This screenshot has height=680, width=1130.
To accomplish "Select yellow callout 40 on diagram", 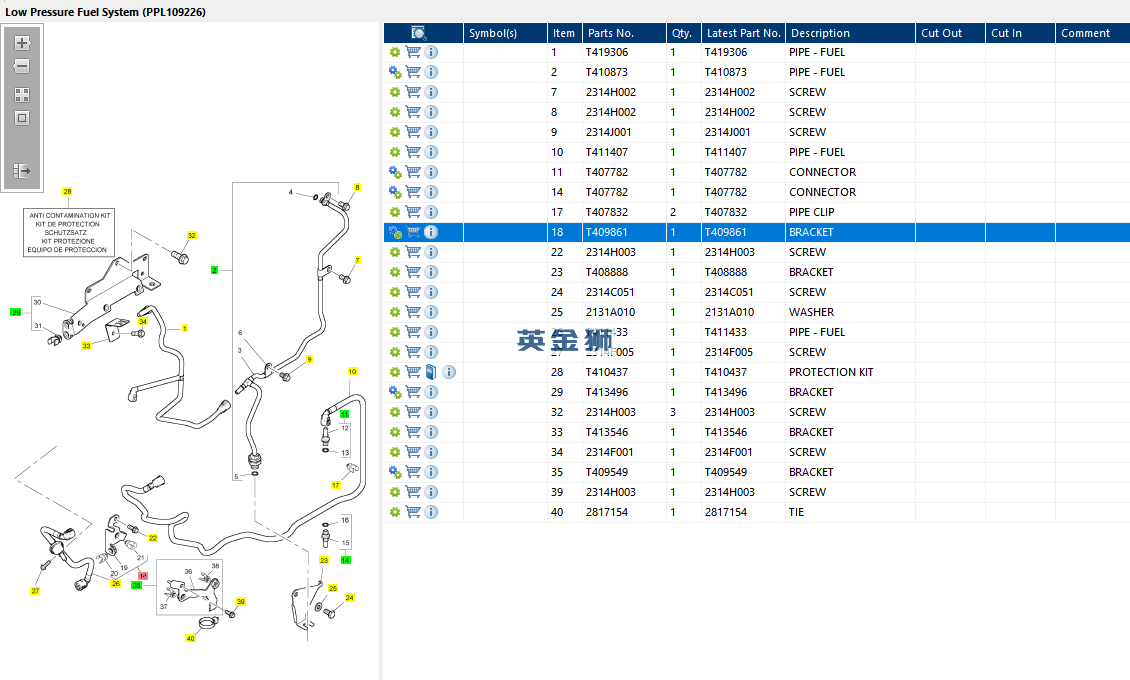I will 190,638.
